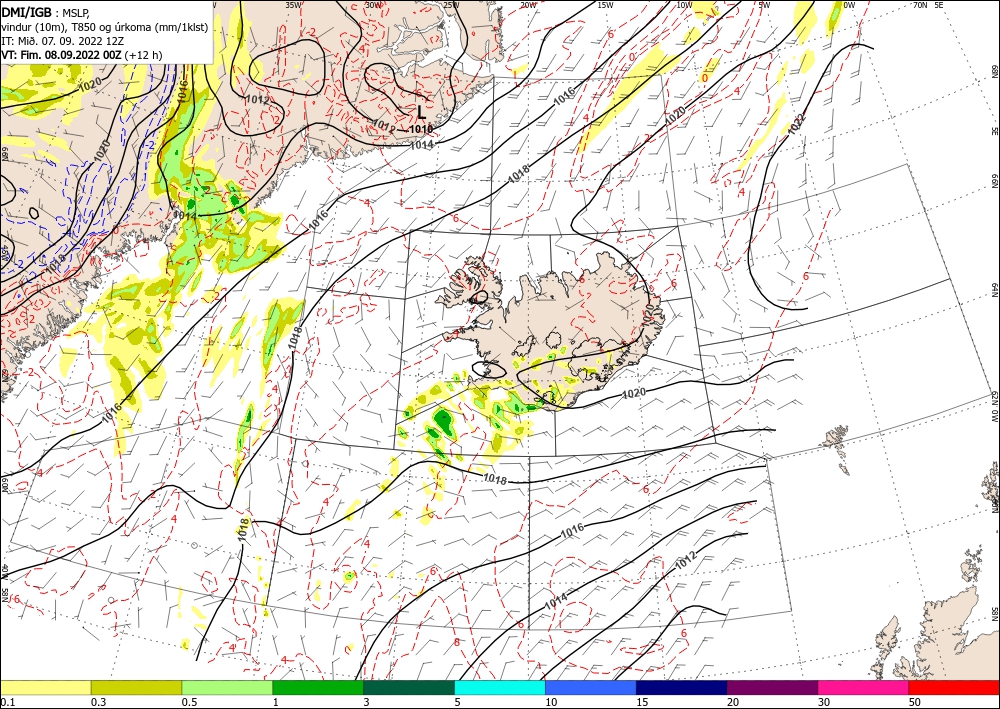Click the 'VT: Fim. 08.09.2022 00Z (+12 h)' line
Viewport: 1000px width, 709px height.
(x=82, y=55)
